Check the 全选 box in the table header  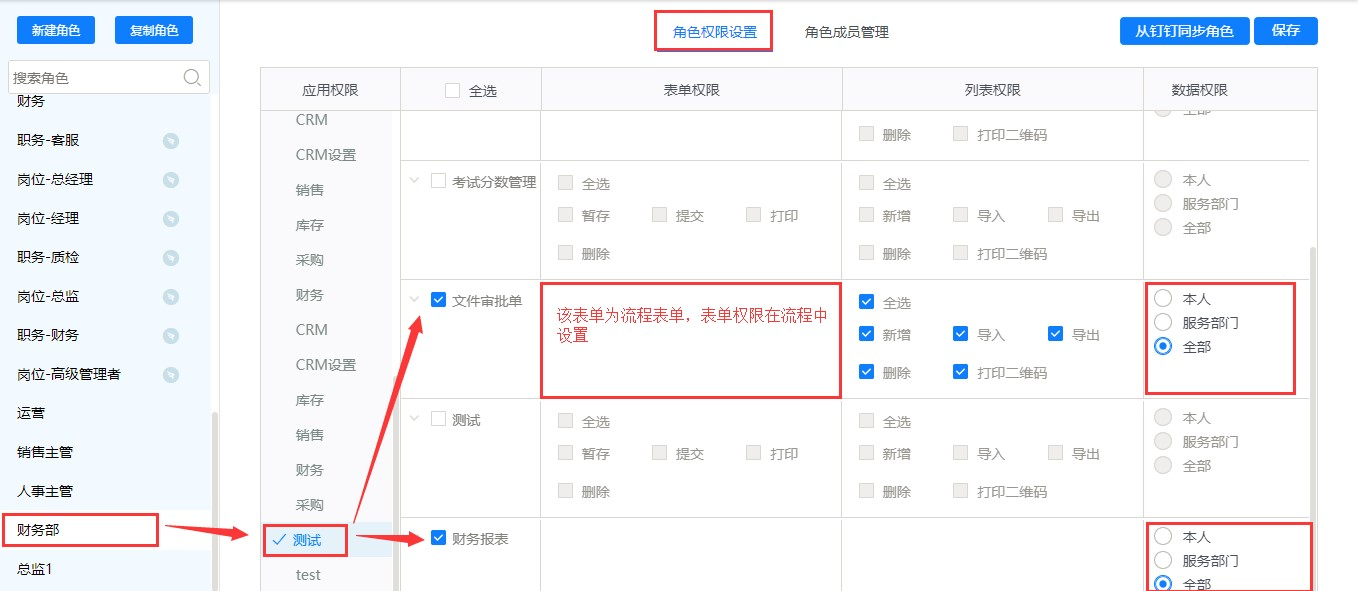click(452, 90)
